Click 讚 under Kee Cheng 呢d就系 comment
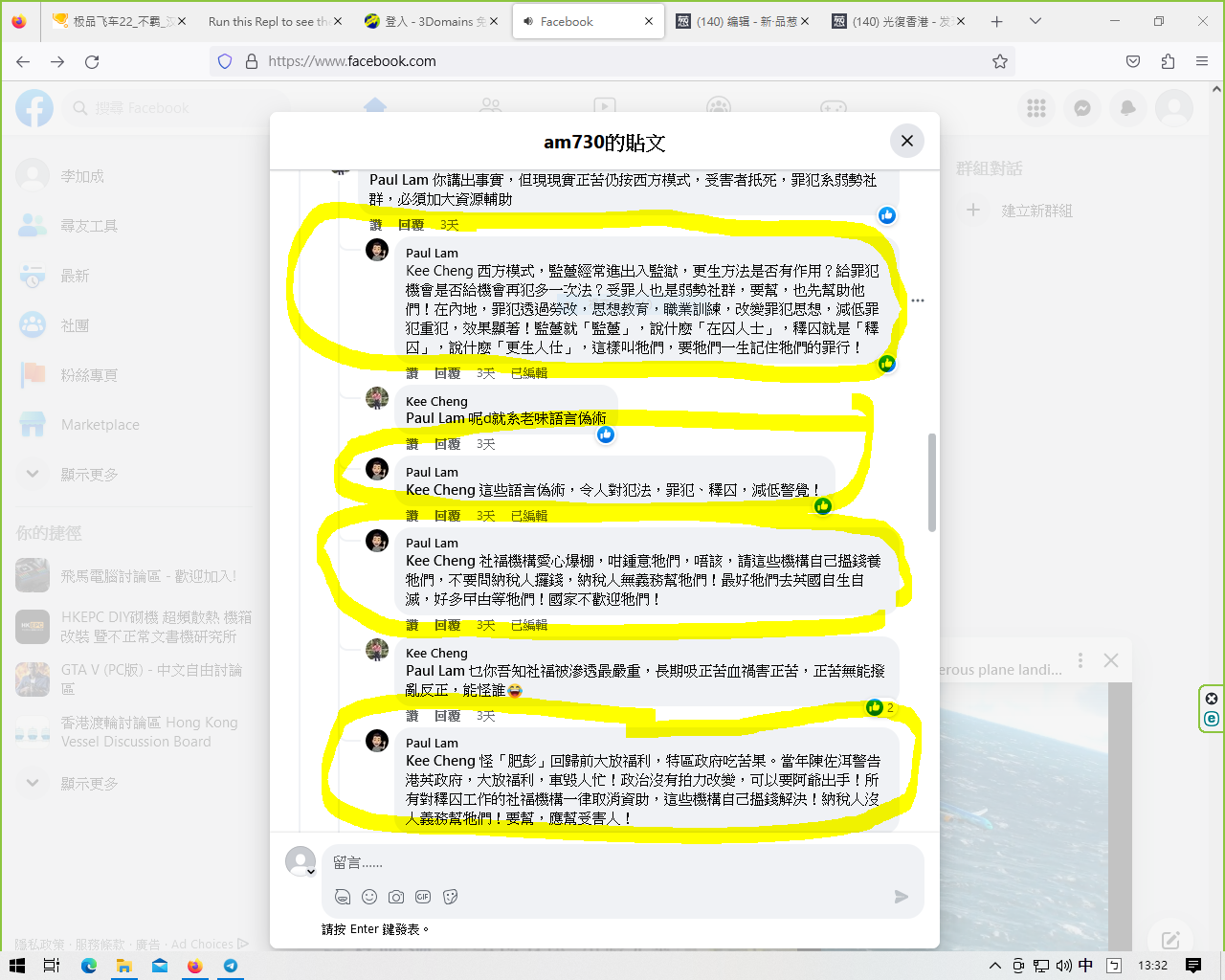The height and width of the screenshot is (980, 1225). (412, 444)
